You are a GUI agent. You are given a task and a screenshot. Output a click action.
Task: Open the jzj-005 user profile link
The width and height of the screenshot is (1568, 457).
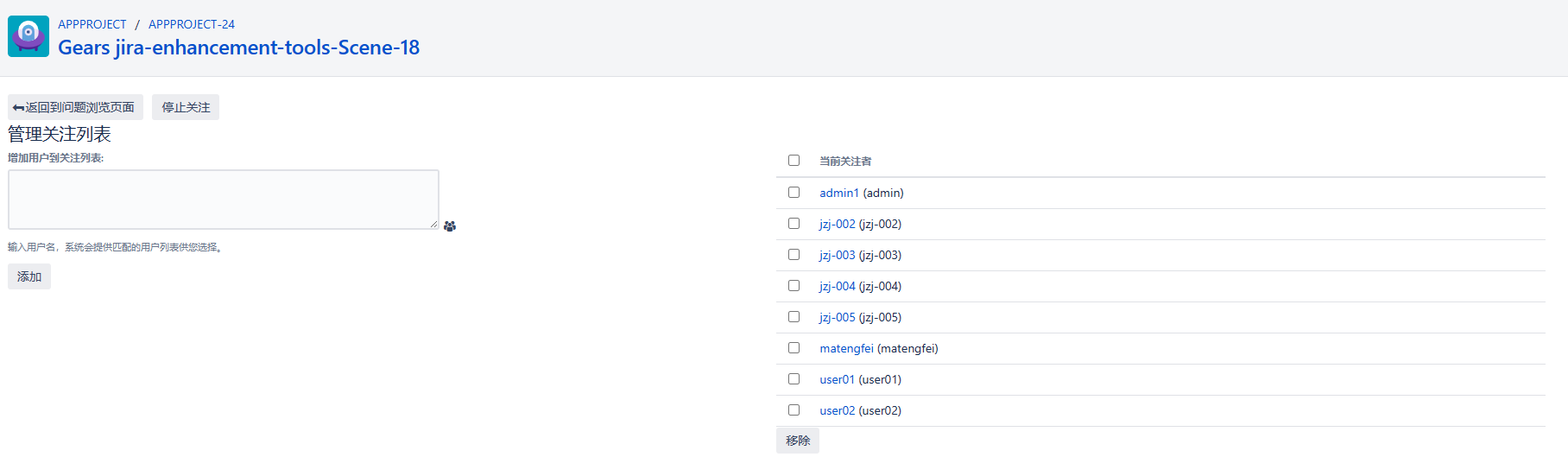pyautogui.click(x=837, y=317)
